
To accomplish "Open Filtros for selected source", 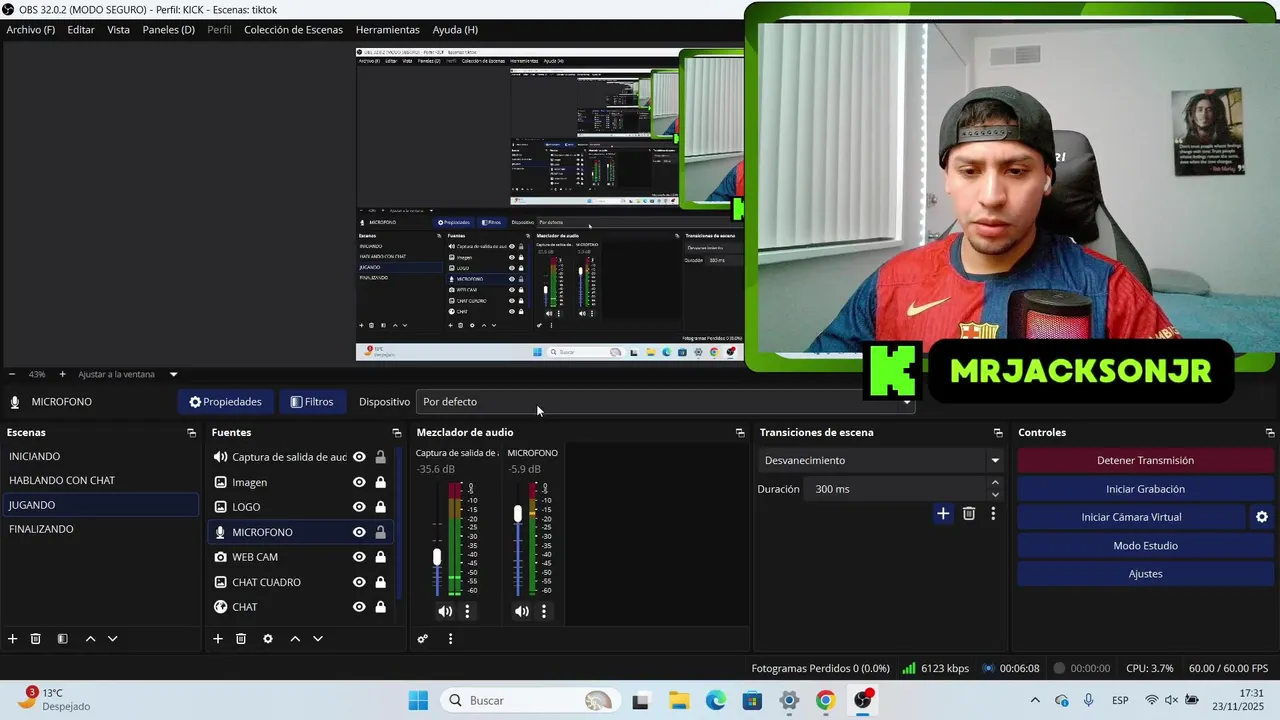I will pos(312,402).
